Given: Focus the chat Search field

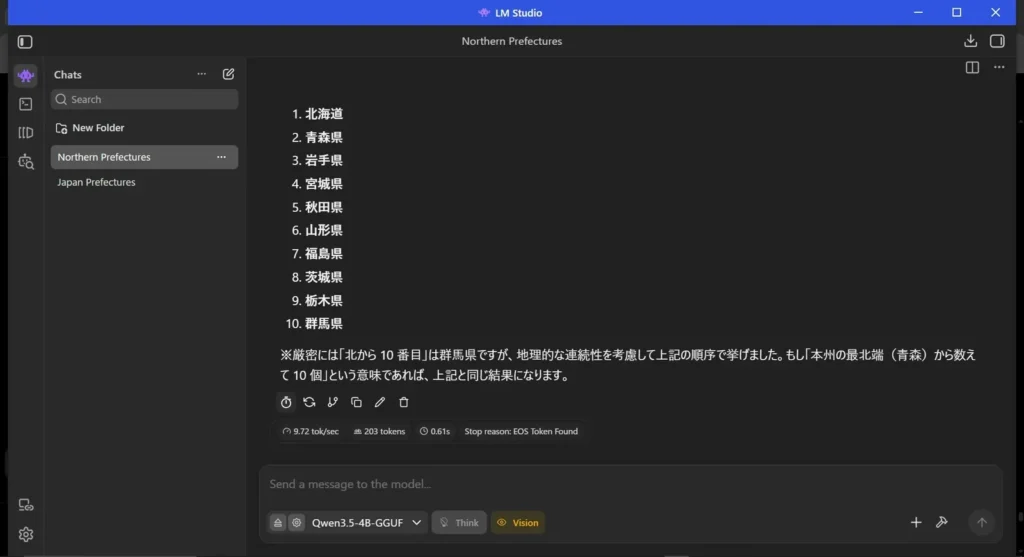Looking at the screenshot, I should 144,99.
